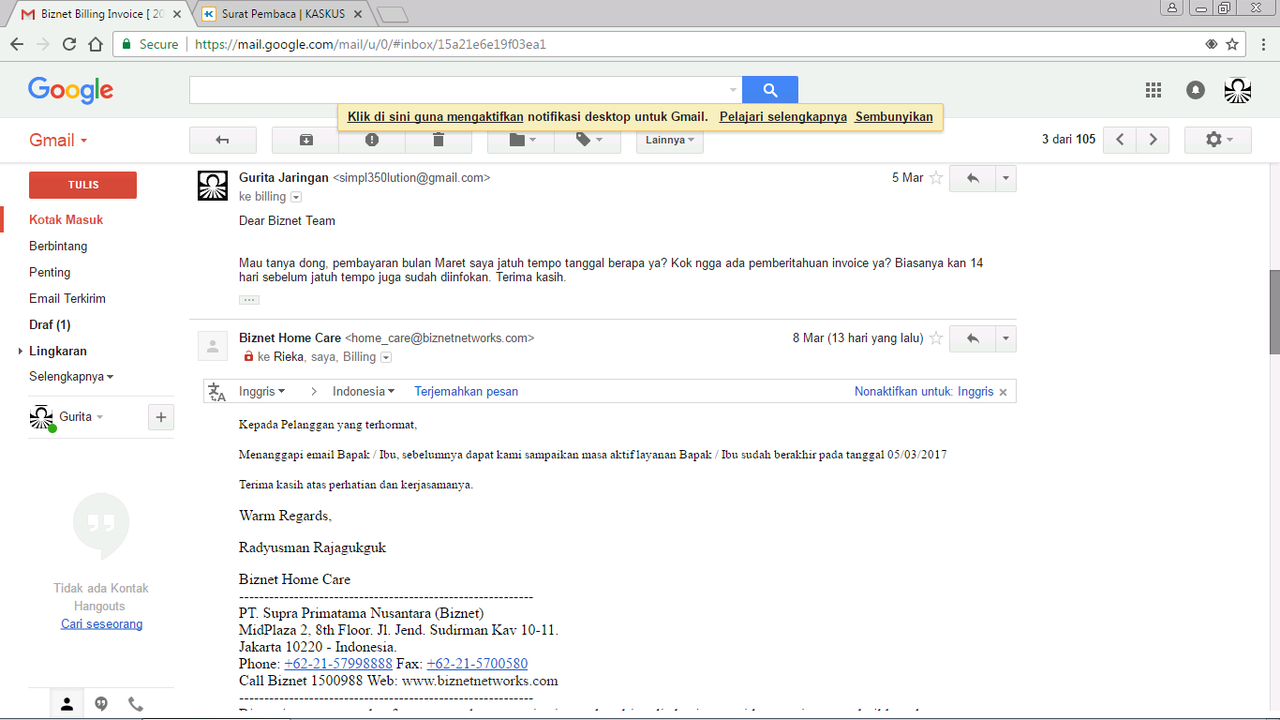Click the plus button beside Gurita
The height and width of the screenshot is (720, 1280).
tap(161, 417)
